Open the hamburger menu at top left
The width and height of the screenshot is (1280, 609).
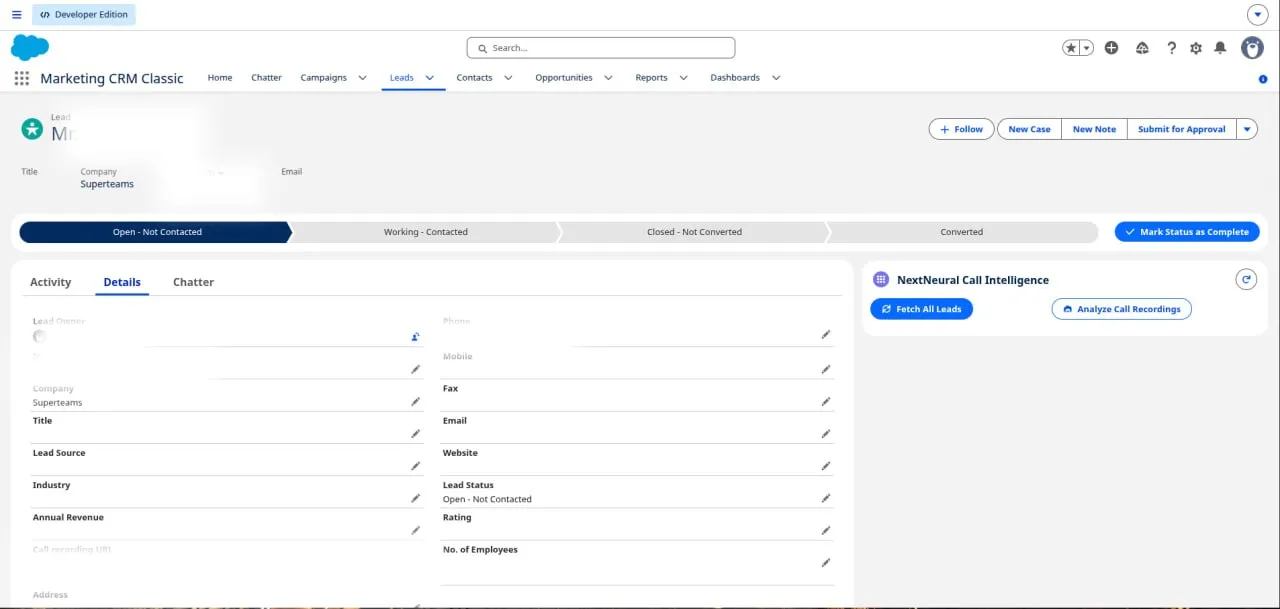click(x=16, y=15)
